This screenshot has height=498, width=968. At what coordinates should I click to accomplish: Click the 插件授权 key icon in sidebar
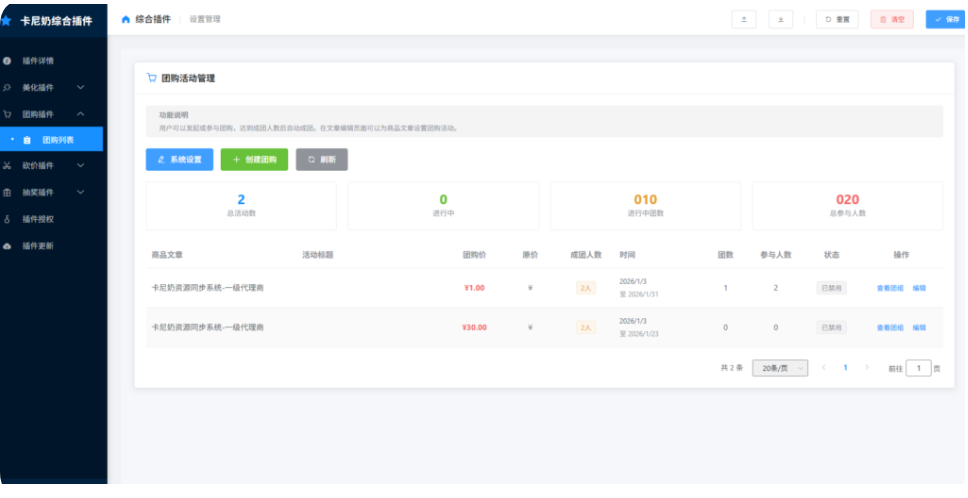[x=8, y=219]
